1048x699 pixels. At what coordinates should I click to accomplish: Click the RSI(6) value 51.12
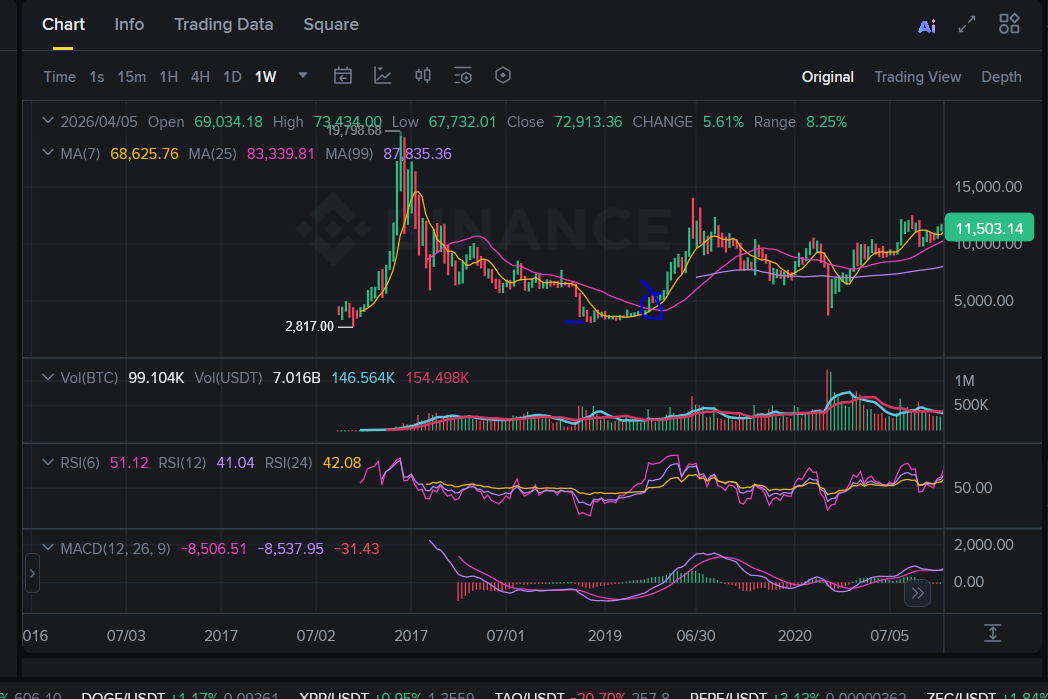click(129, 462)
